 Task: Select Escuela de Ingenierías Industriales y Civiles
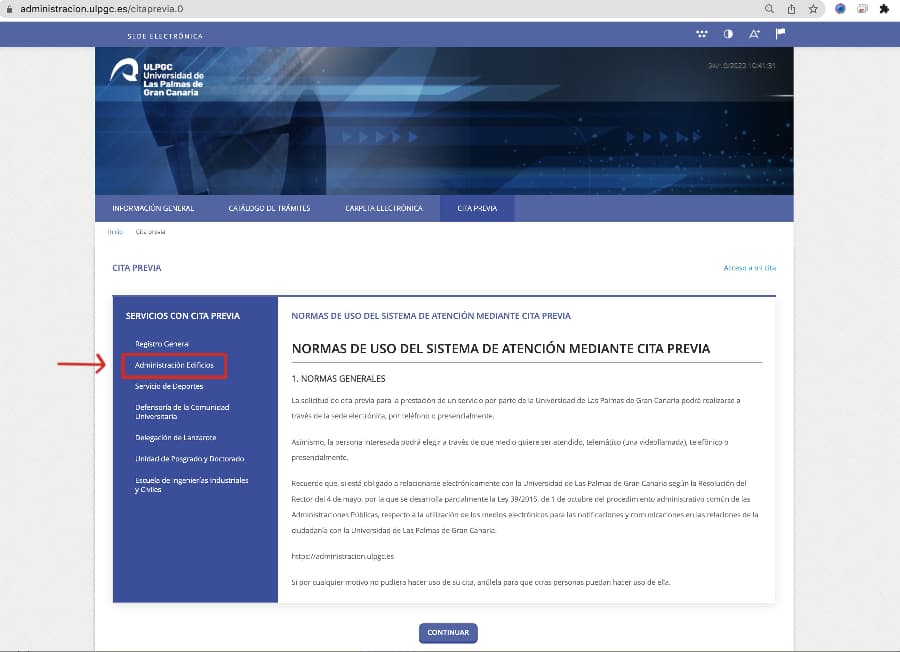(x=192, y=484)
